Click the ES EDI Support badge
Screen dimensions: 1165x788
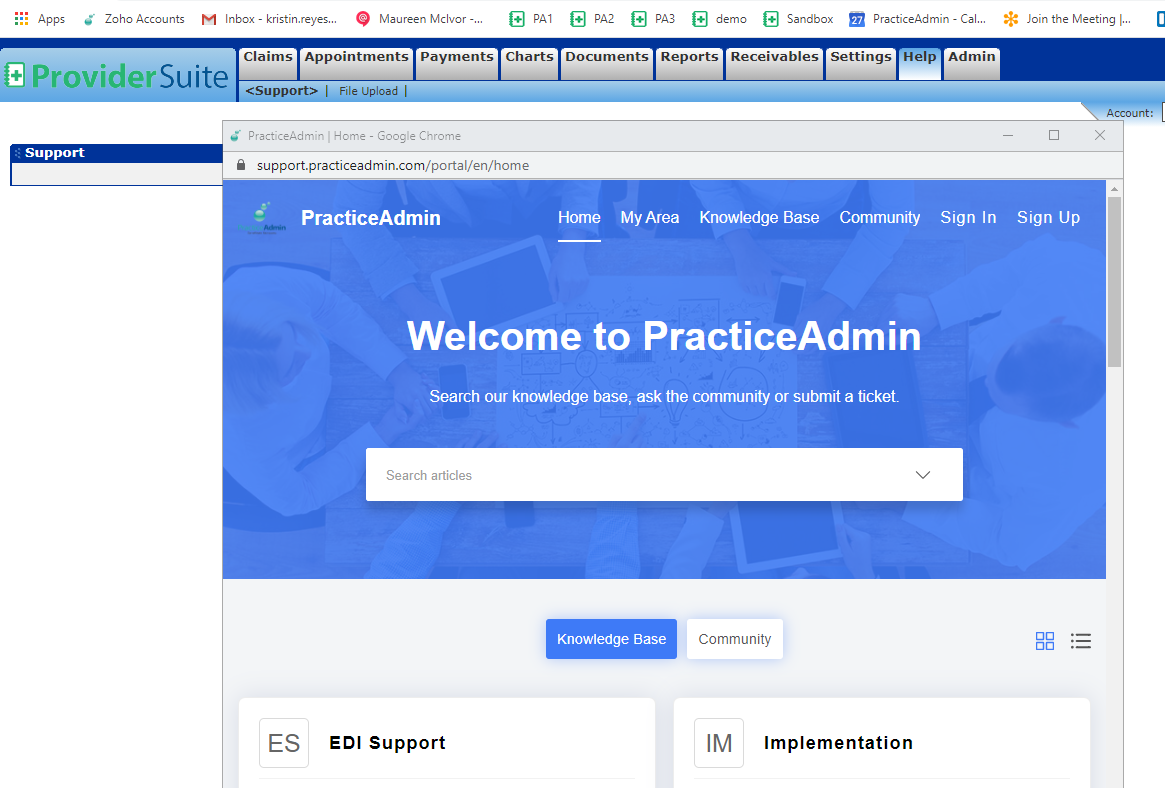tap(284, 743)
